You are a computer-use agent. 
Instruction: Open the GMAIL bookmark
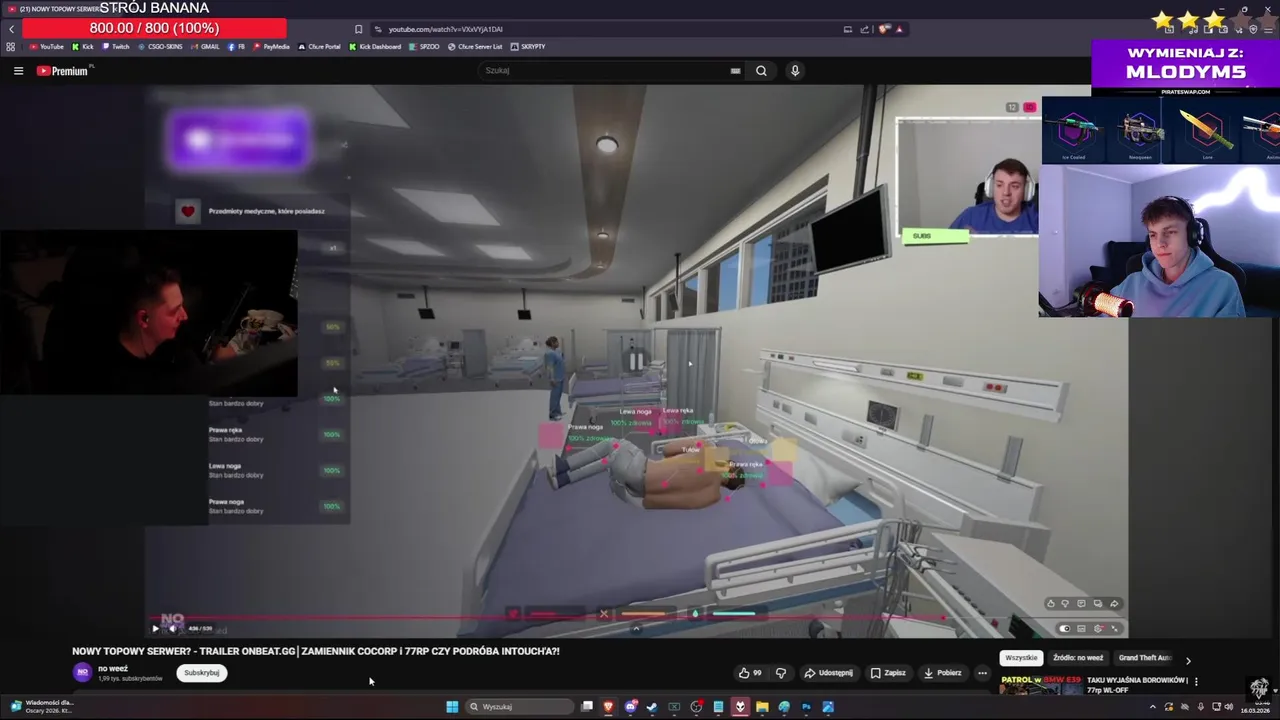pos(205,47)
